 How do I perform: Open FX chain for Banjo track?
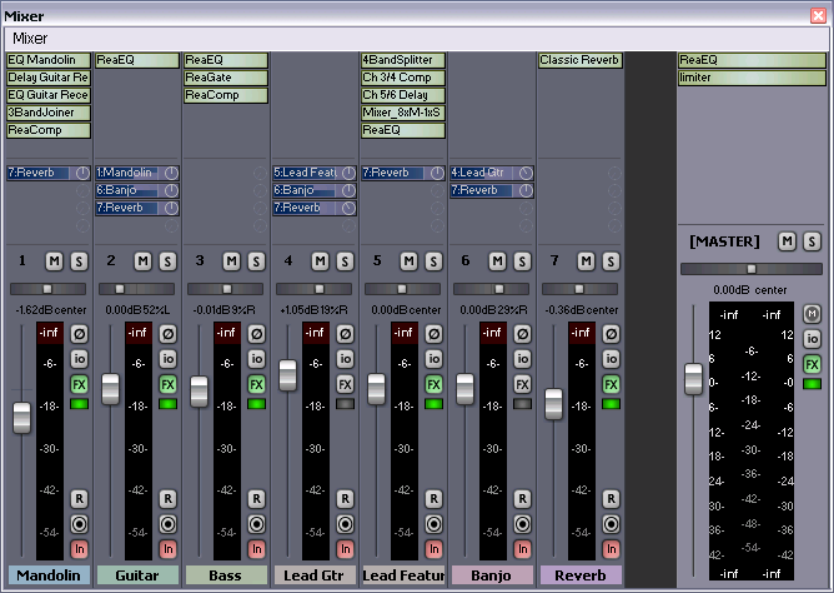tap(522, 384)
